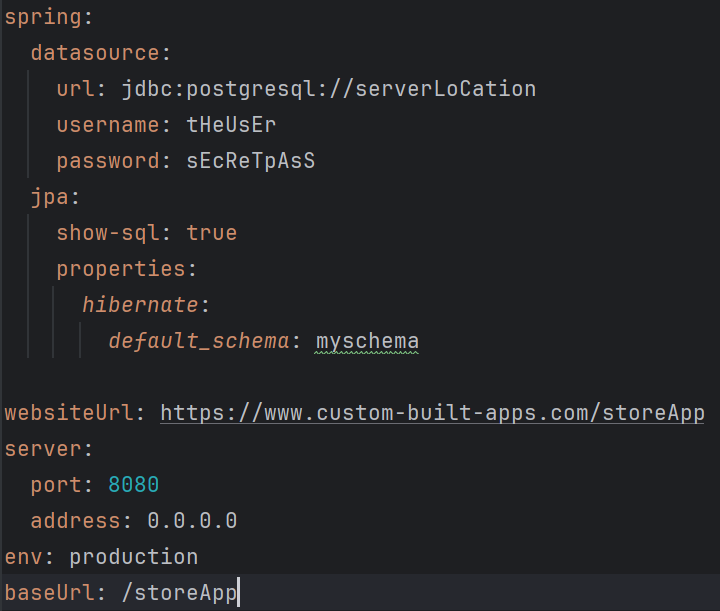Click the password value sEcReTpAsS
Viewport: 720px width, 611px height.
[250, 161]
